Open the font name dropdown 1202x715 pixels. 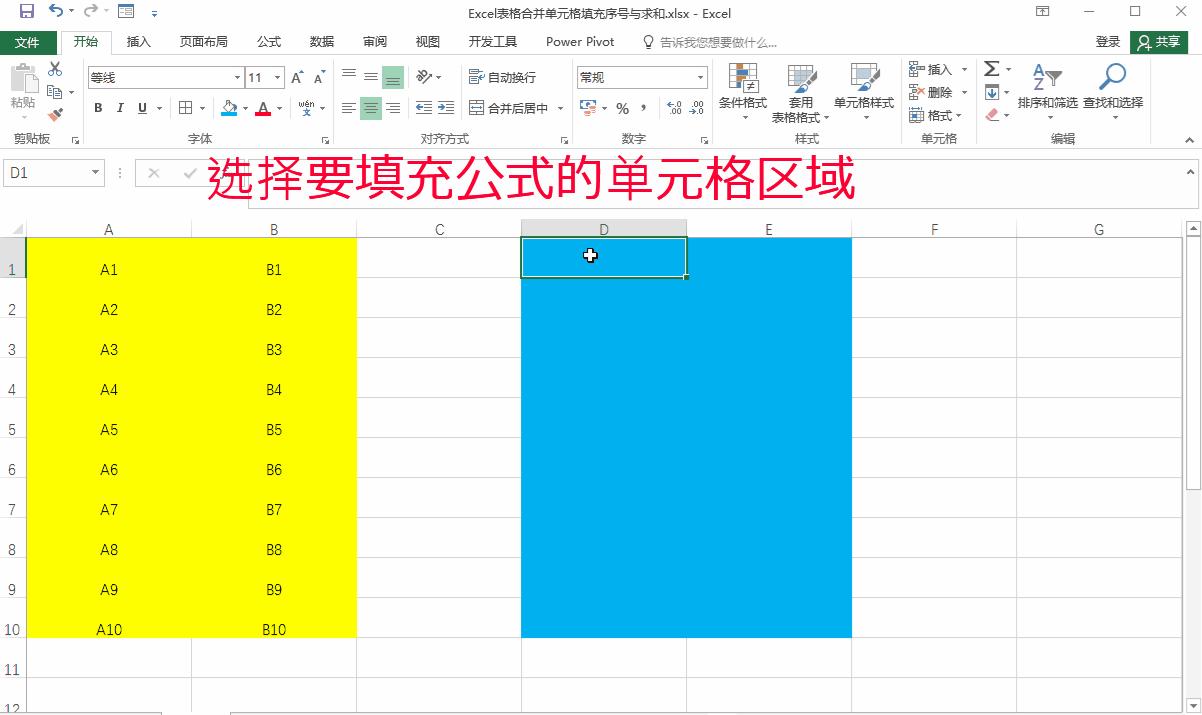point(237,77)
